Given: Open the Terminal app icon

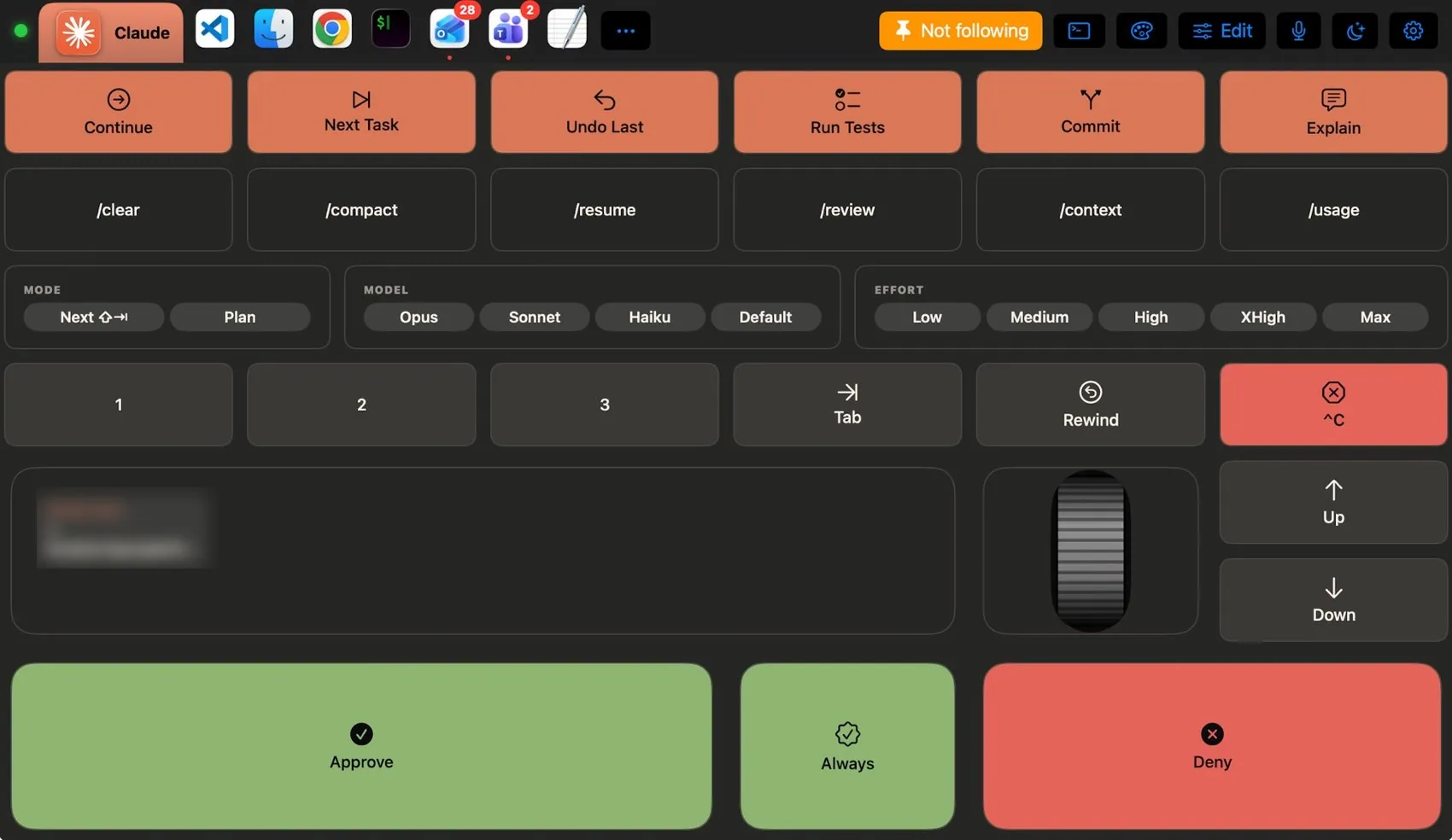Looking at the screenshot, I should tap(390, 29).
